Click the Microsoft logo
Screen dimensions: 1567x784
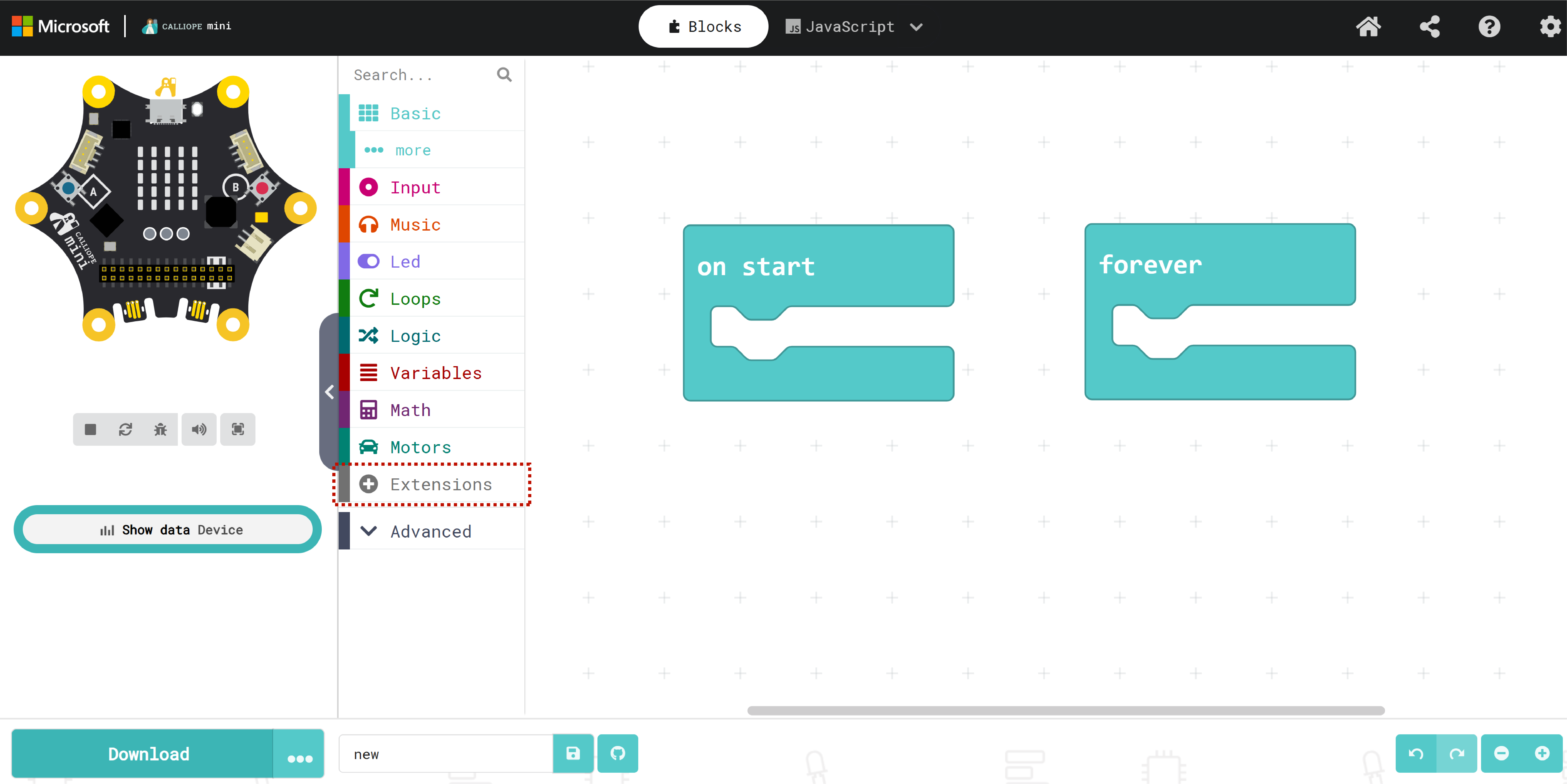click(61, 26)
